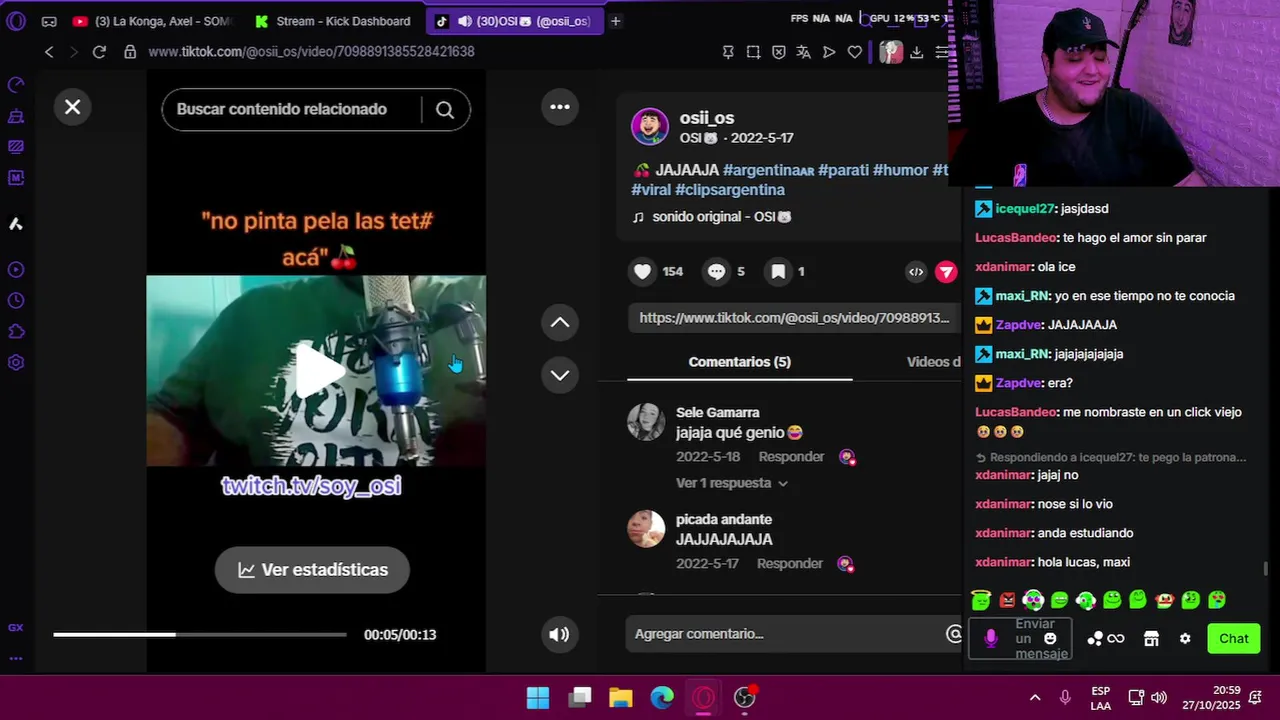Open ad blocker shield icon
The width and height of the screenshot is (1280, 720).
tap(779, 52)
